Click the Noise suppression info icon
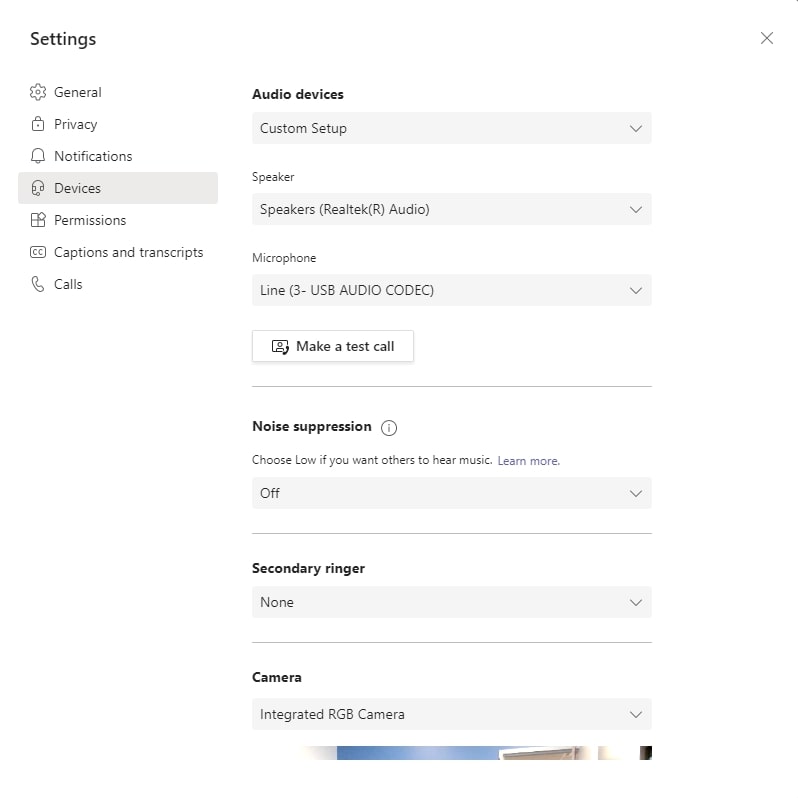Viewport: 798px width, 798px height. (x=389, y=428)
